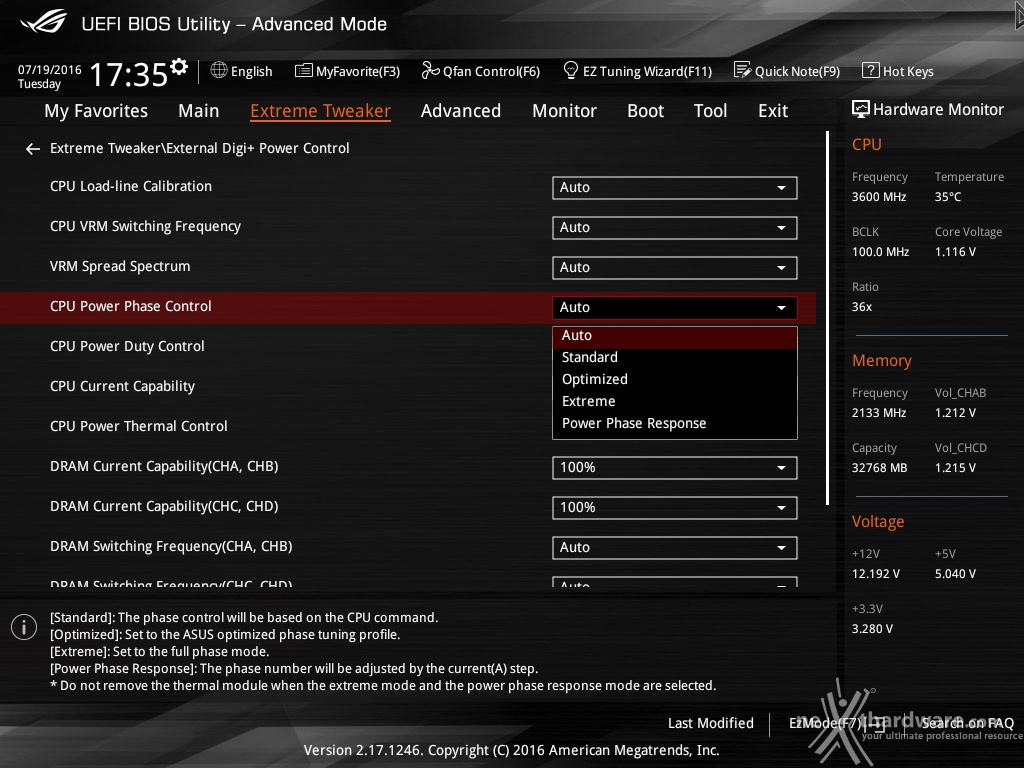
Task: Open VRM Spread Spectrum dropdown
Action: click(x=675, y=268)
